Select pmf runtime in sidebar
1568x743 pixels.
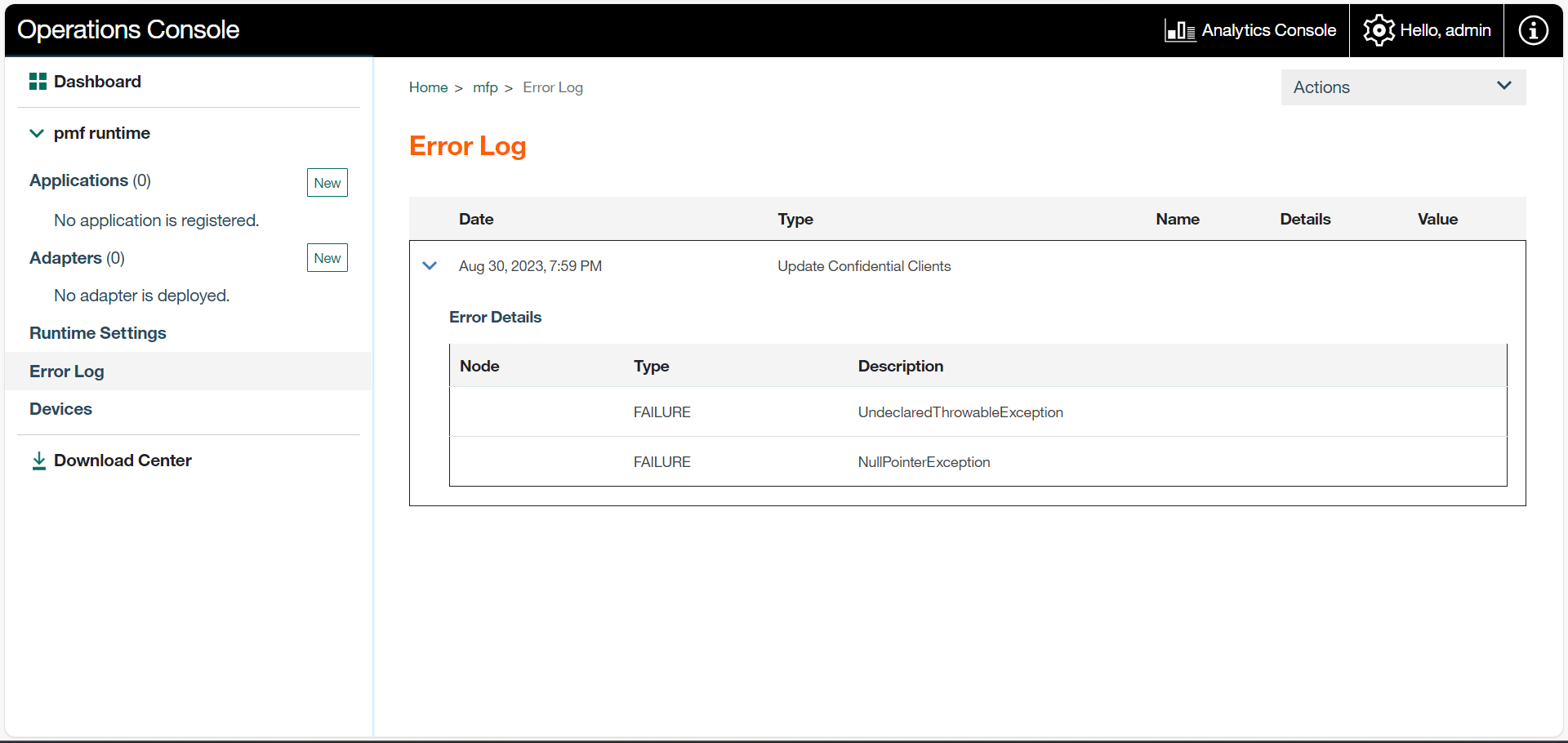101,133
